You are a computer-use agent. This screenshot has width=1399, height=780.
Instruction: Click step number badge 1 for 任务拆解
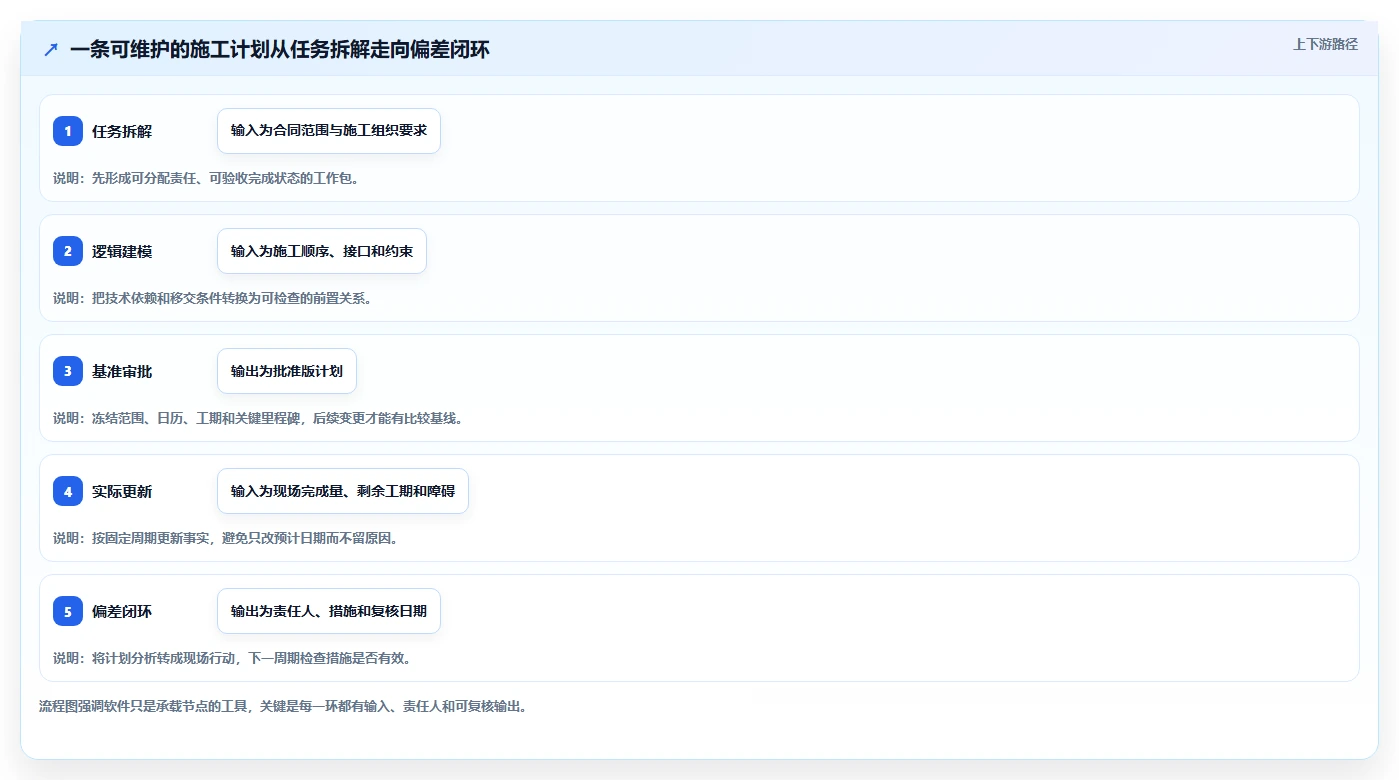(68, 131)
